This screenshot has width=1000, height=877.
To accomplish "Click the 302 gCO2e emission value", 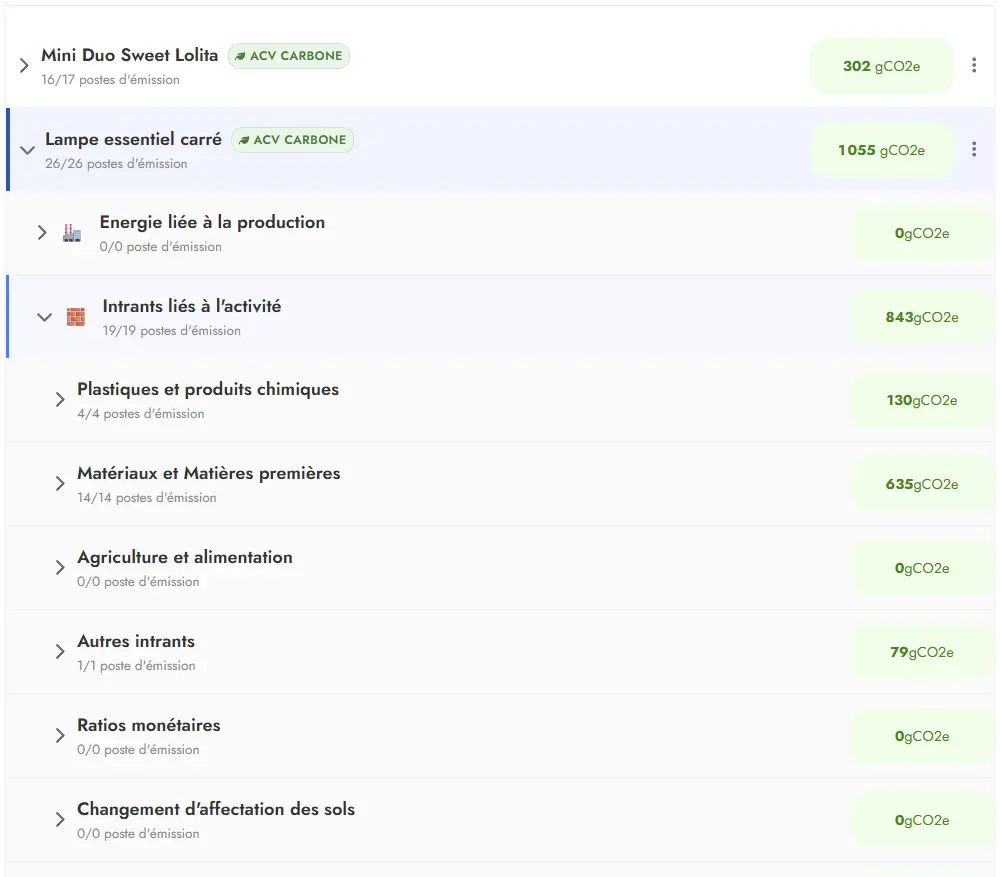I will pyautogui.click(x=881, y=66).
